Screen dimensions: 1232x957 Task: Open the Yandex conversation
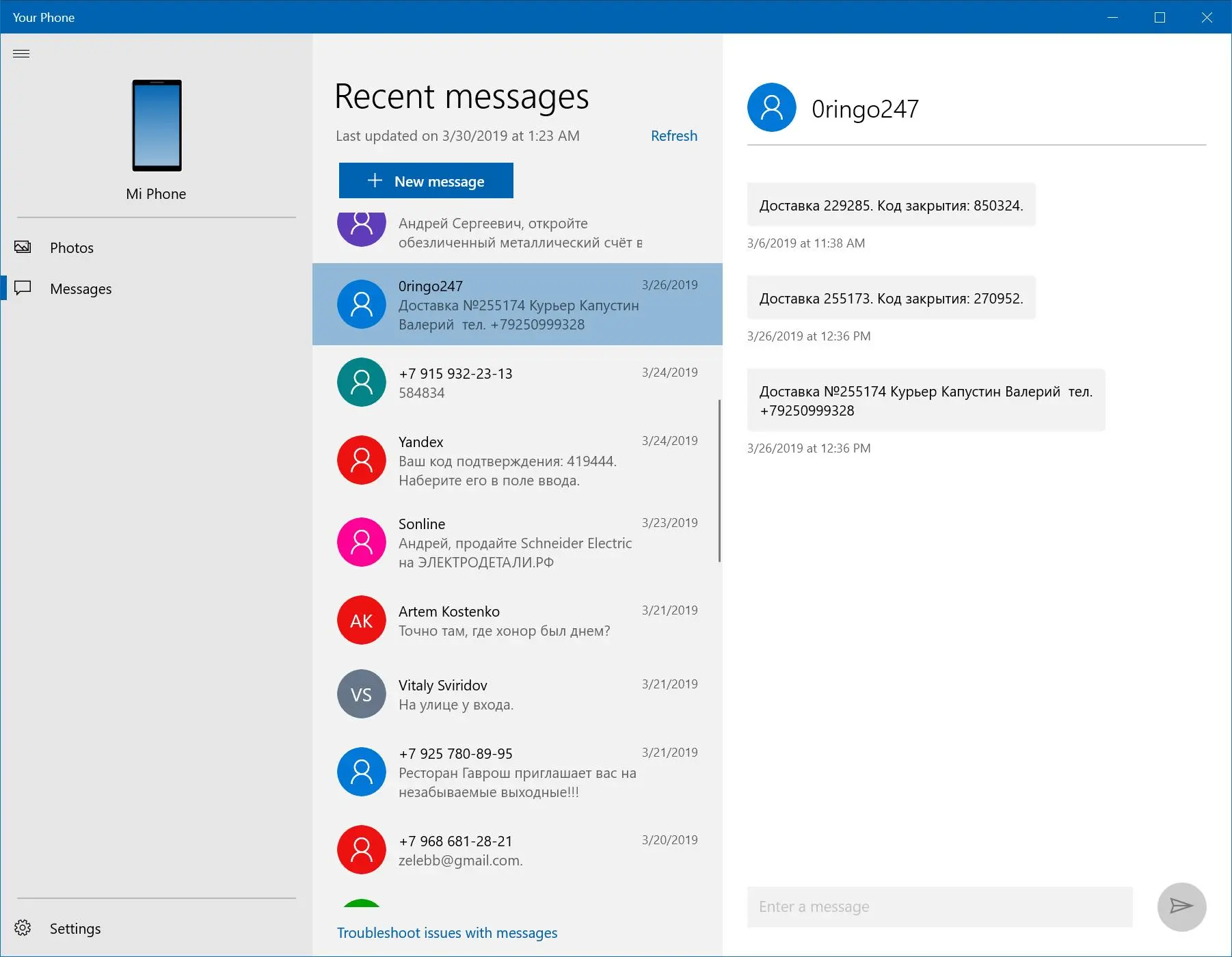click(x=518, y=461)
